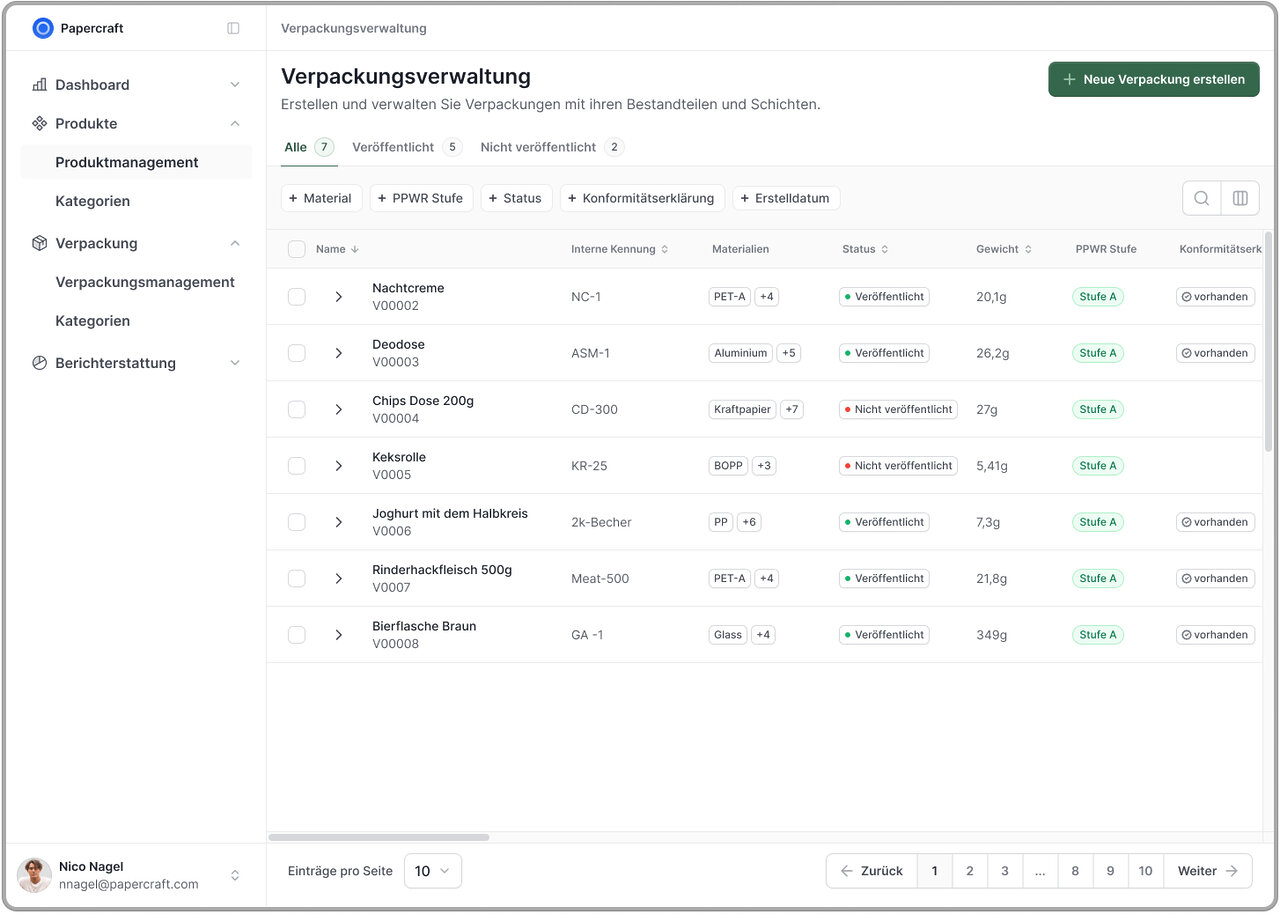The width and height of the screenshot is (1280, 914).
Task: Click the Dashboard chart icon in sidebar
Action: click(40, 85)
